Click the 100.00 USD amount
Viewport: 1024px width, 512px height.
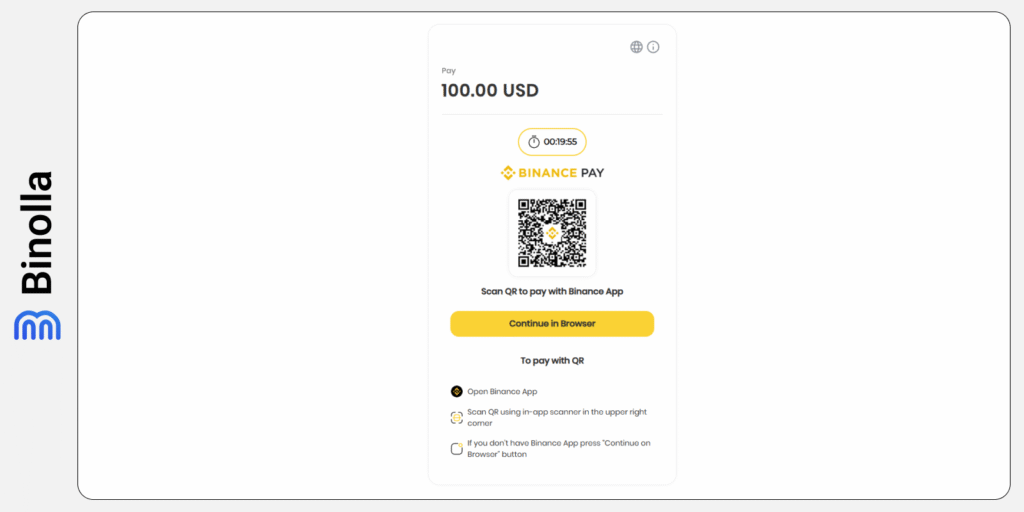[490, 91]
